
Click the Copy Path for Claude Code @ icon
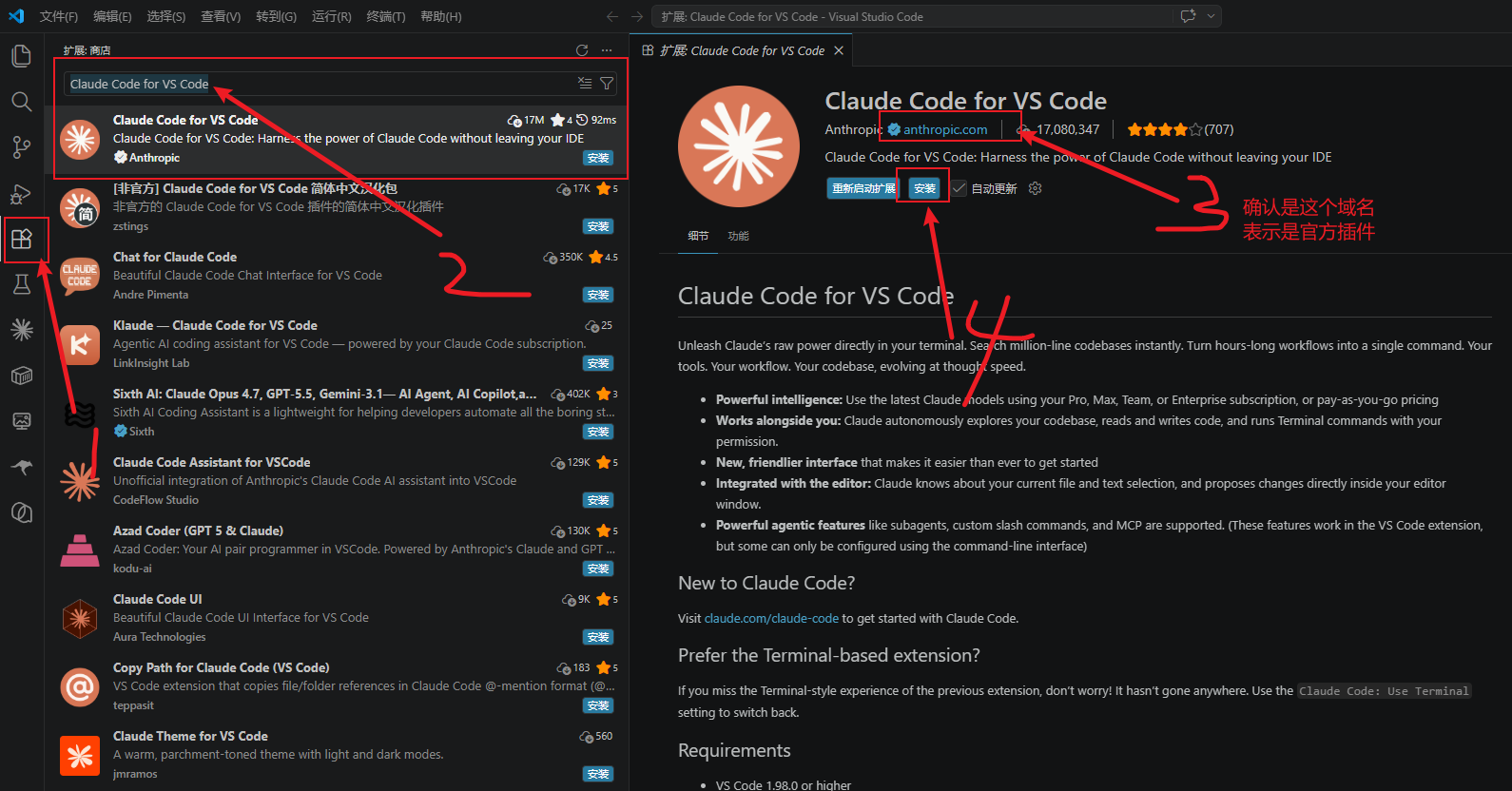pyautogui.click(x=80, y=686)
